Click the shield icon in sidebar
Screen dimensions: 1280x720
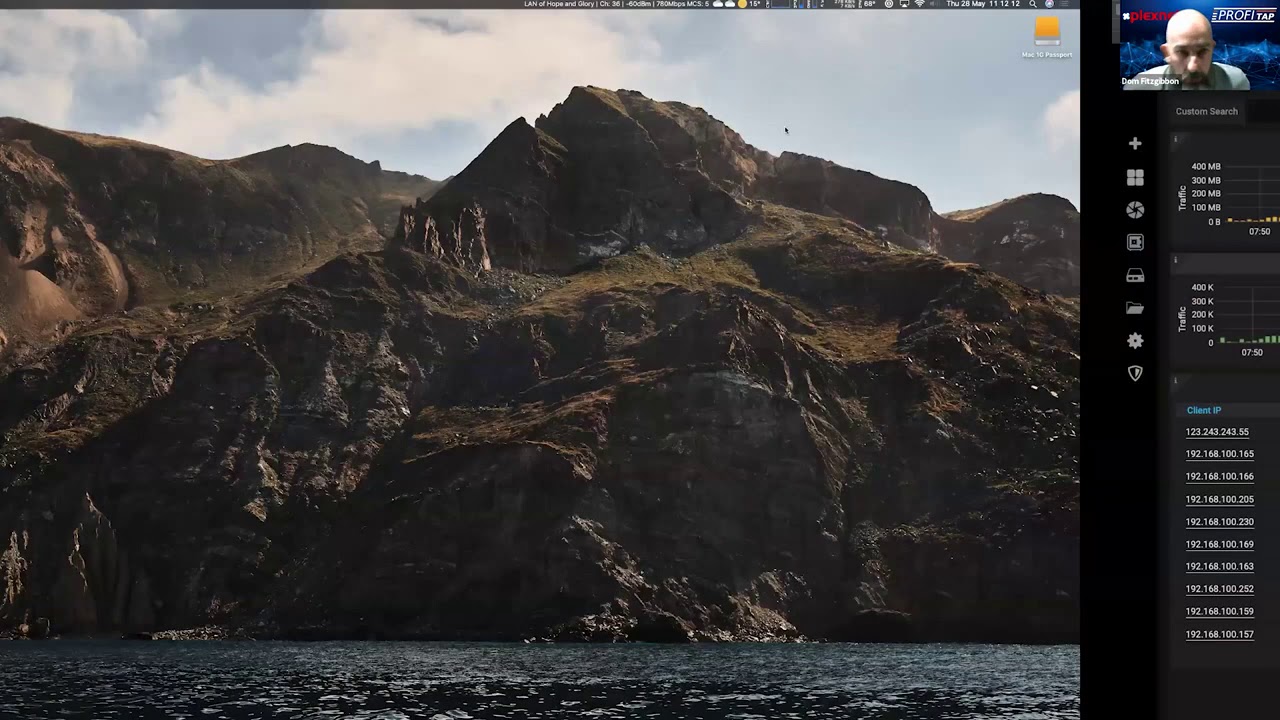(1135, 373)
